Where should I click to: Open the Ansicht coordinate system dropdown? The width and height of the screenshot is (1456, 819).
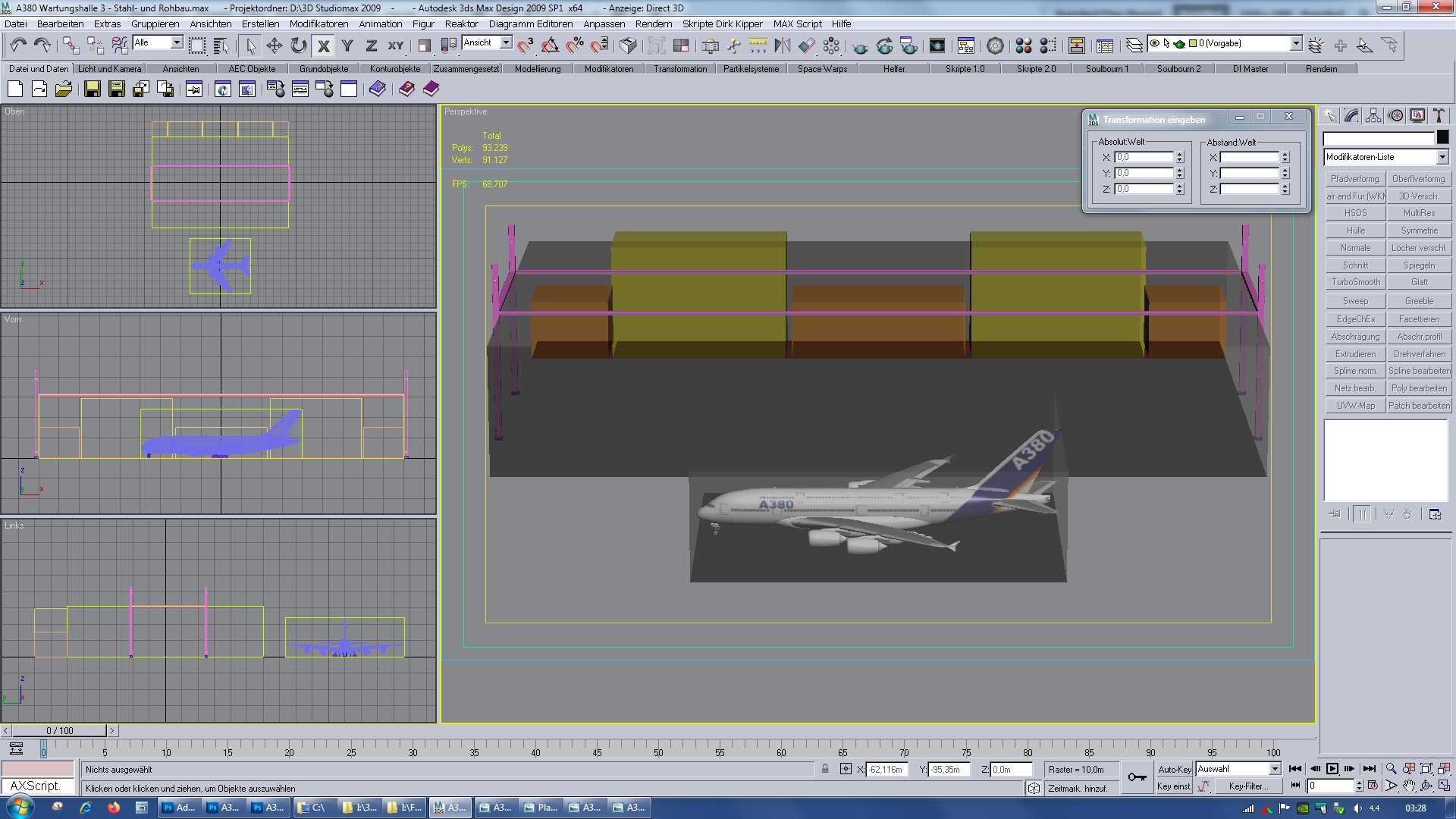click(506, 42)
